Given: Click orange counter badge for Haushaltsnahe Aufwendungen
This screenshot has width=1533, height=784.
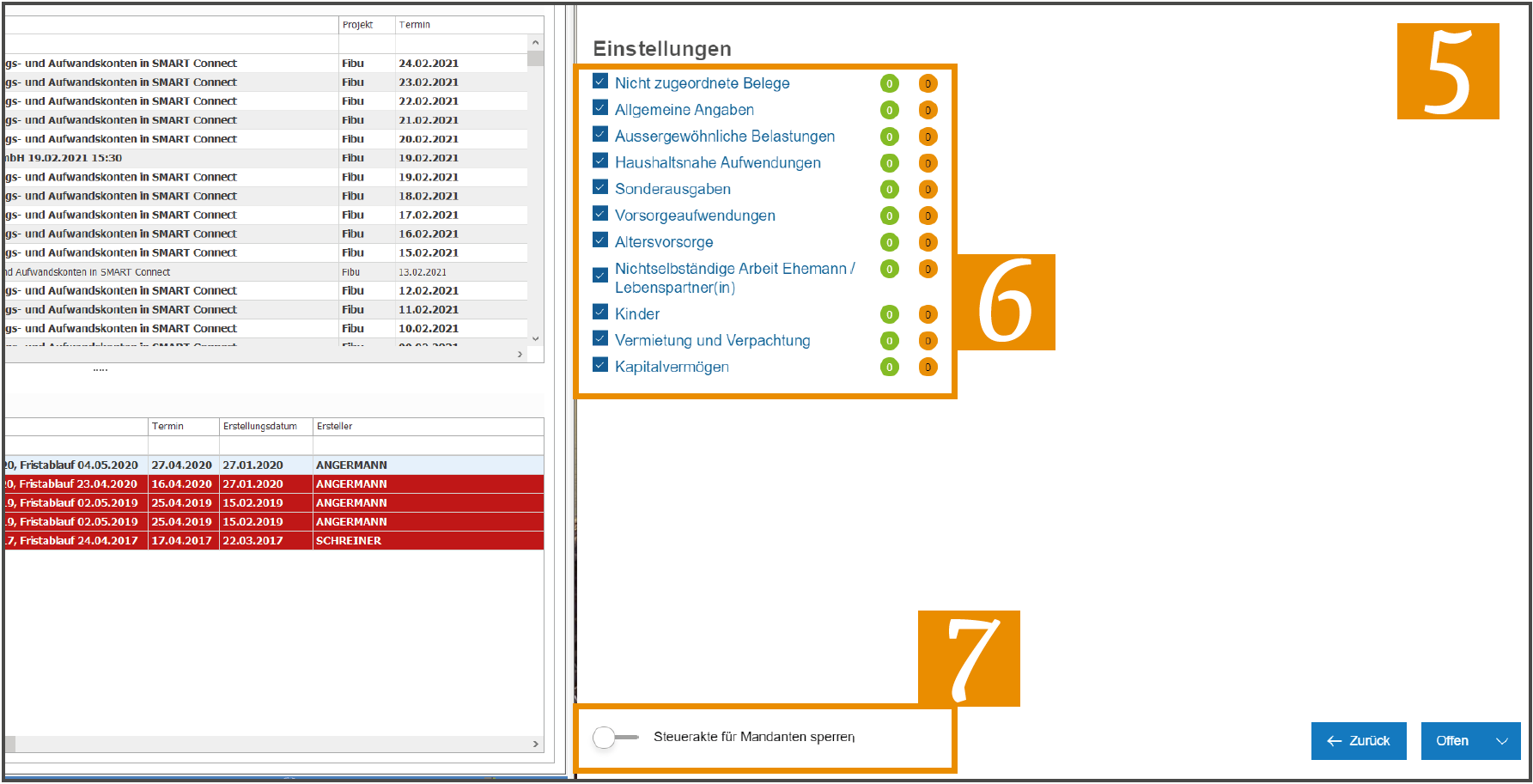Looking at the screenshot, I should pyautogui.click(x=928, y=163).
